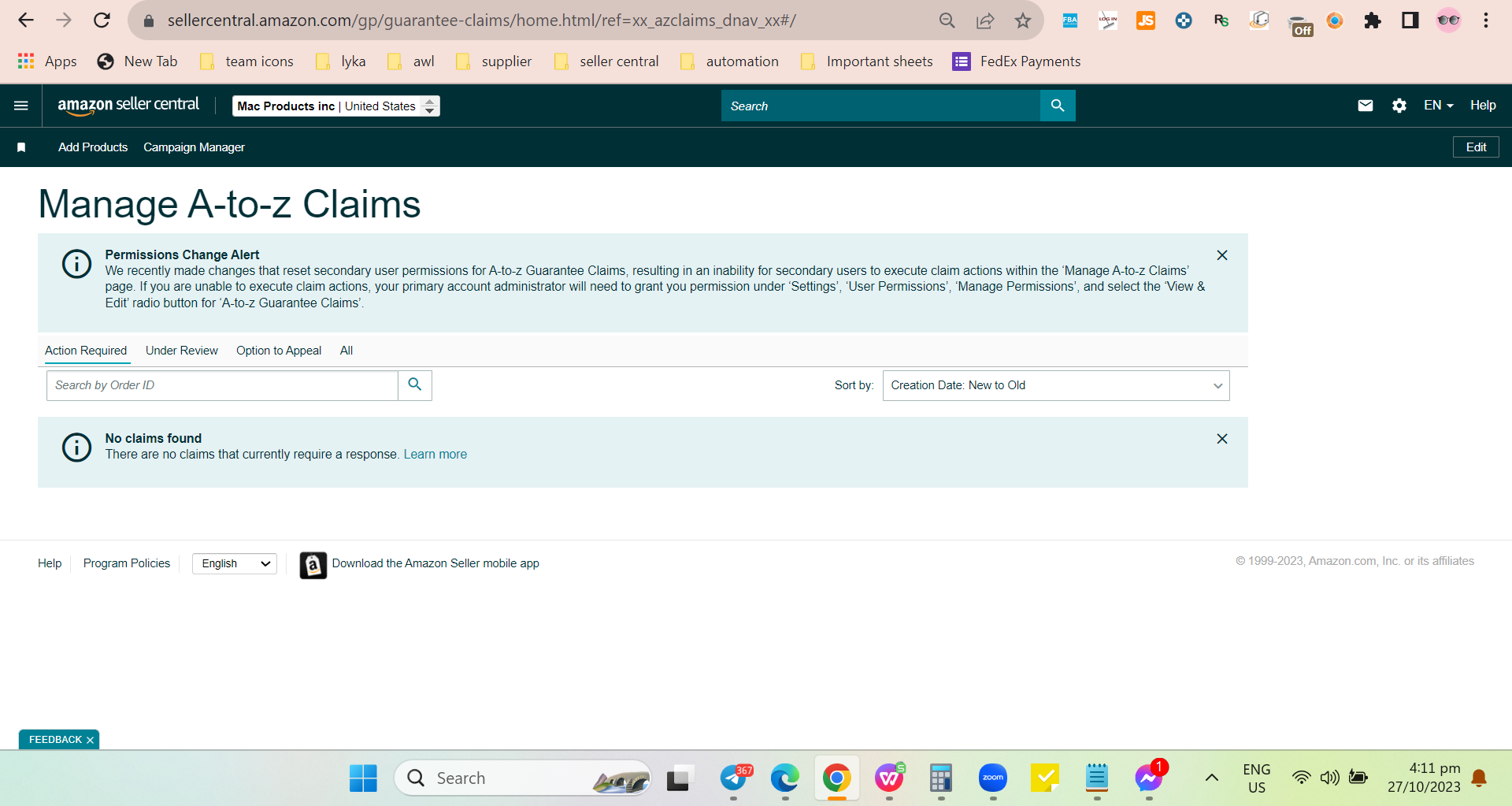1512x806 pixels.
Task: Switch to the Option to Appeal tab
Action: 279,351
